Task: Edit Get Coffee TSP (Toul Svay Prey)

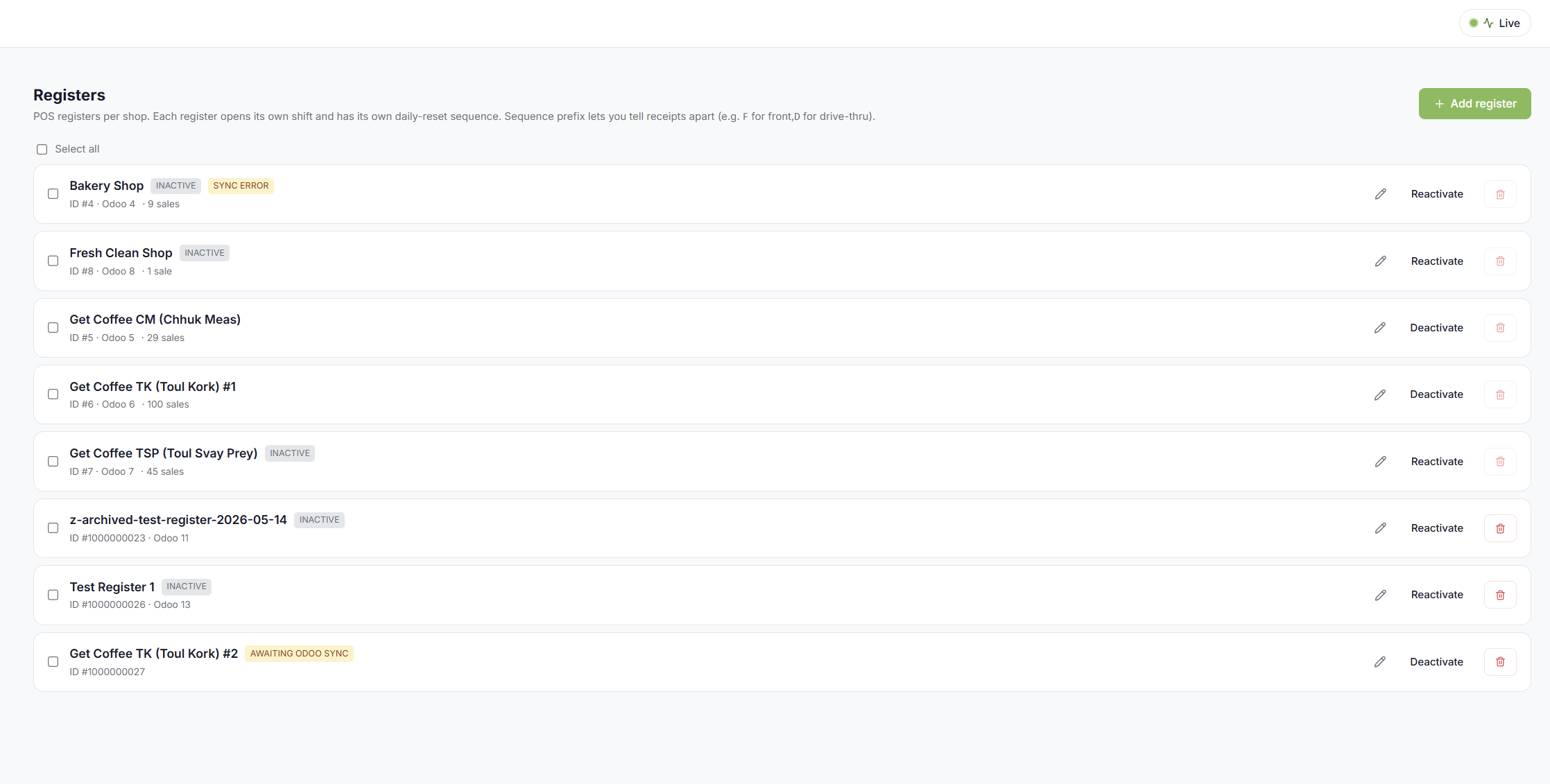Action: point(1381,462)
